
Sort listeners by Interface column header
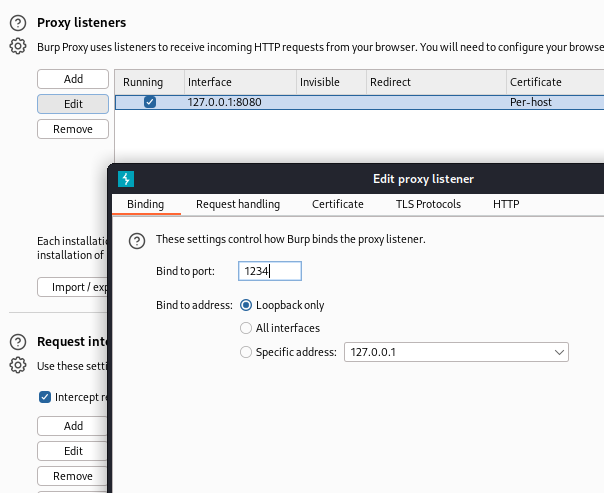tap(240, 82)
